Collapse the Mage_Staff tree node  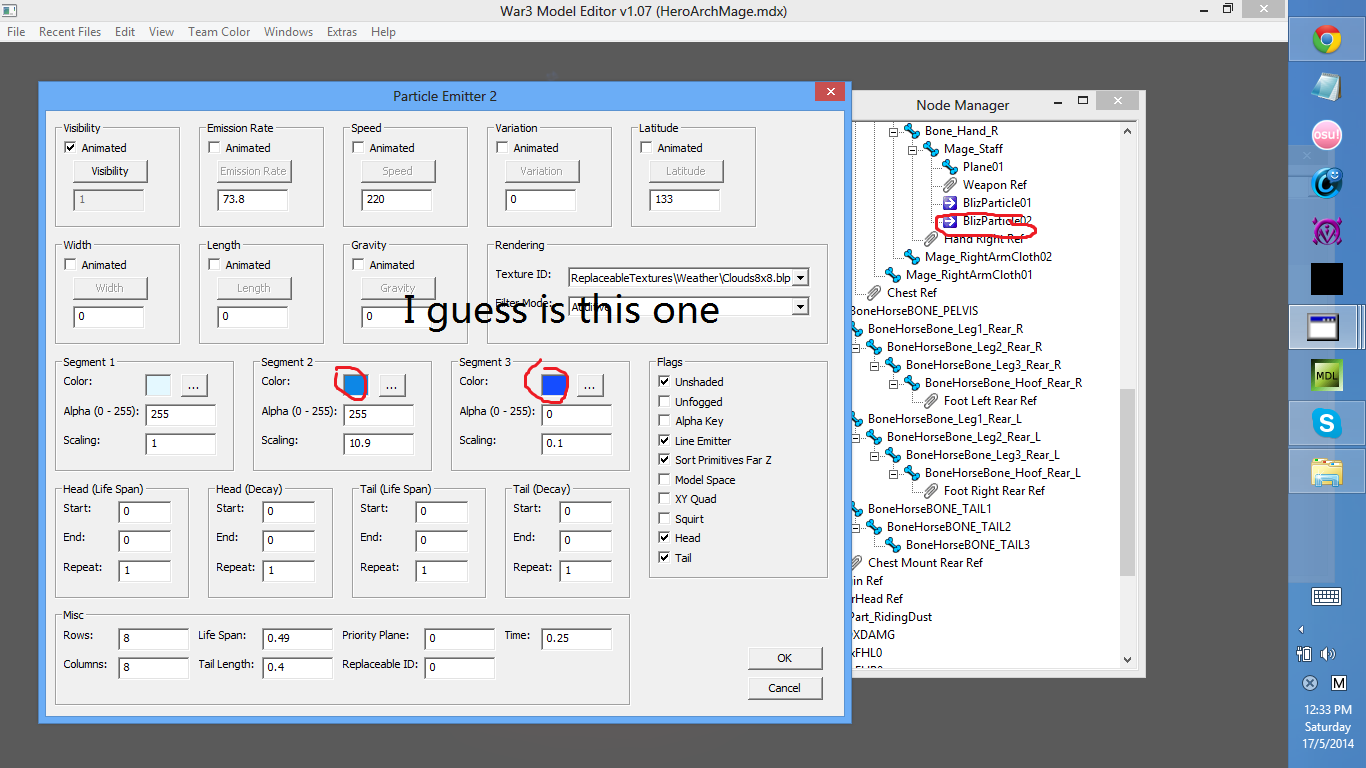pos(913,149)
